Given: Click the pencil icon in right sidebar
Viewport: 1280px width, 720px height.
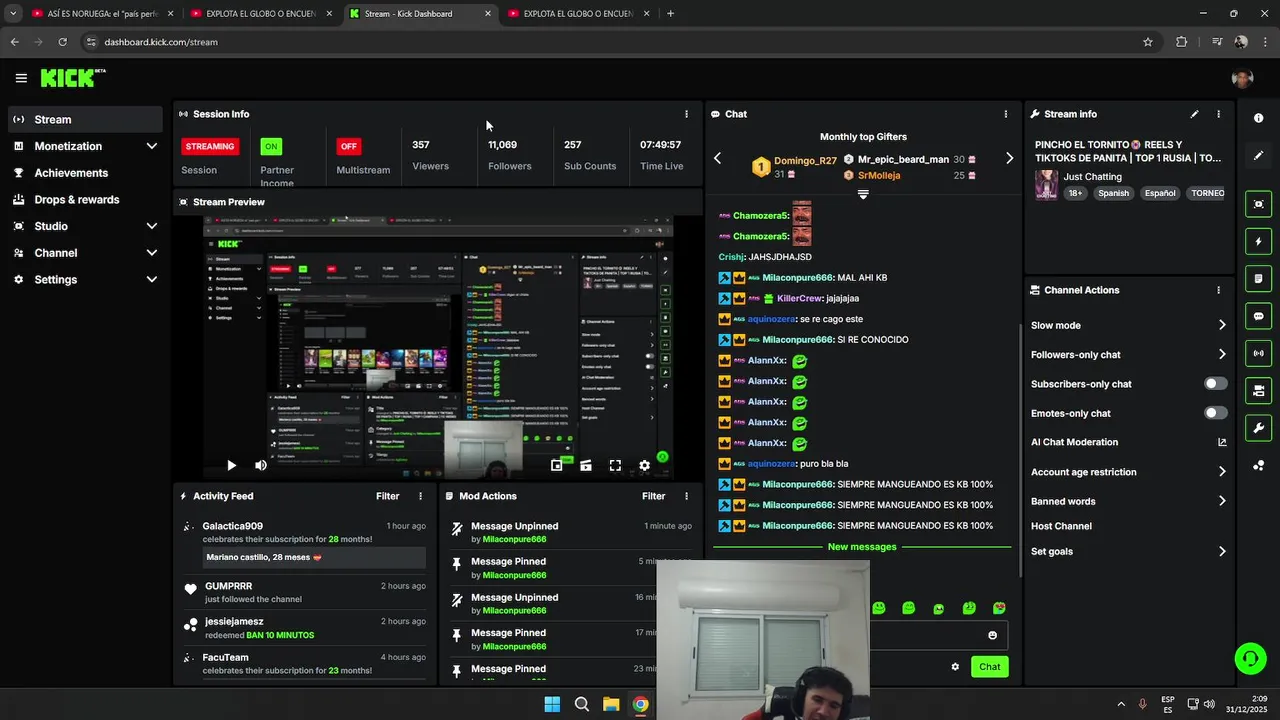Looking at the screenshot, I should 1258,155.
